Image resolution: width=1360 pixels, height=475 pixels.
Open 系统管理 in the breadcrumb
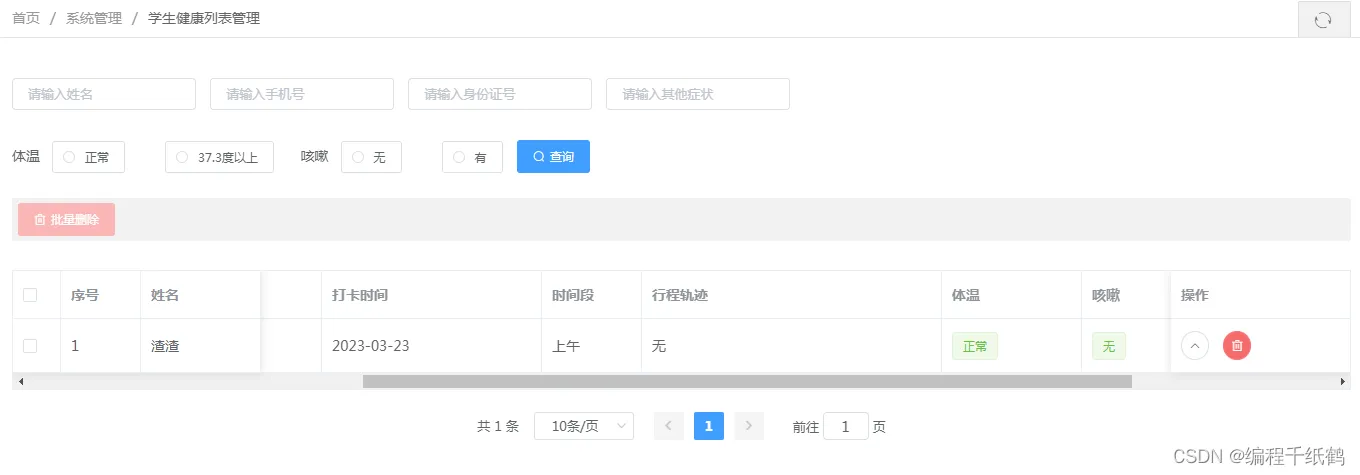coord(94,18)
